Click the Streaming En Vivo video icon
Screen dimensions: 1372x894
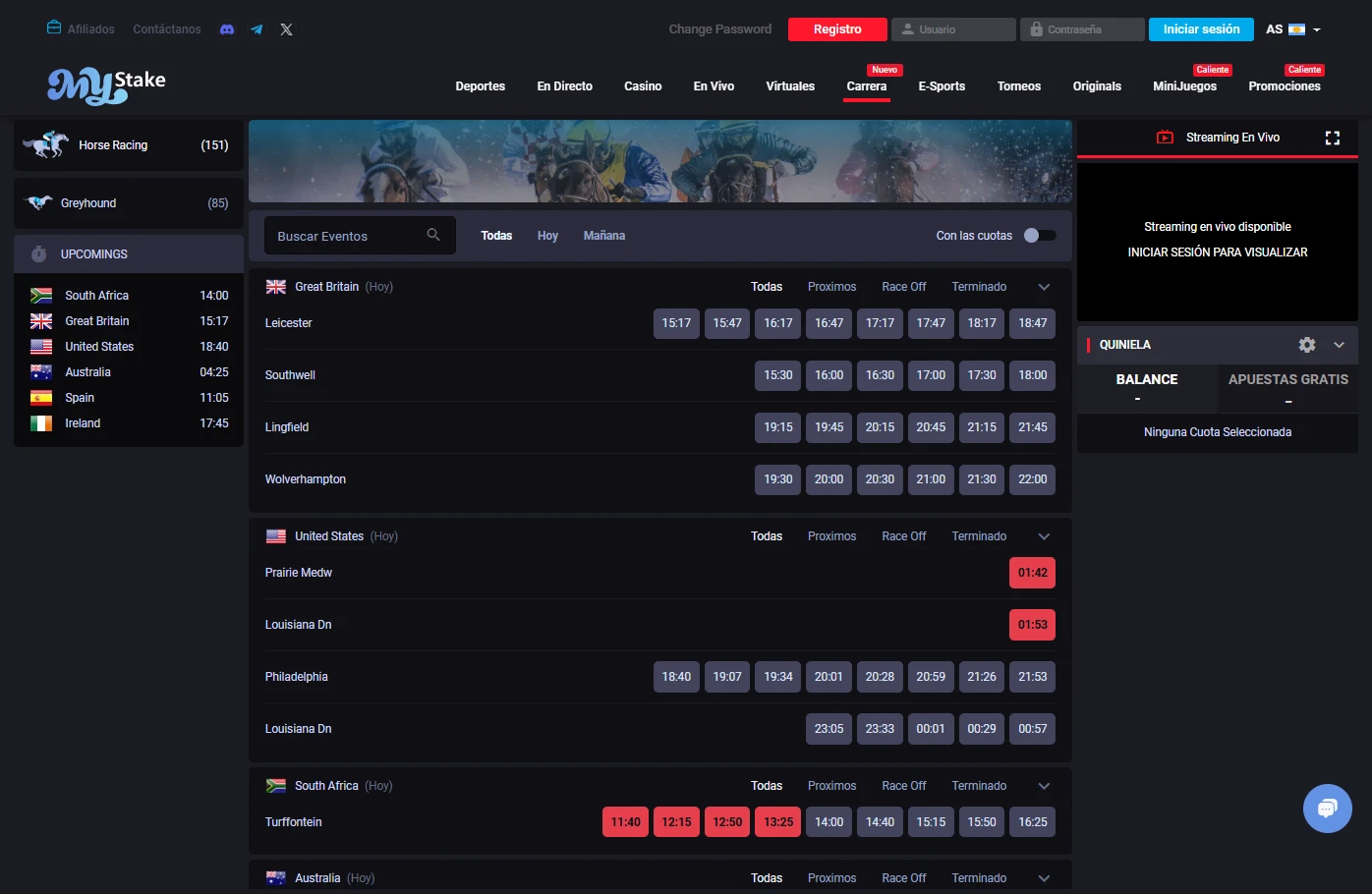(x=1165, y=138)
